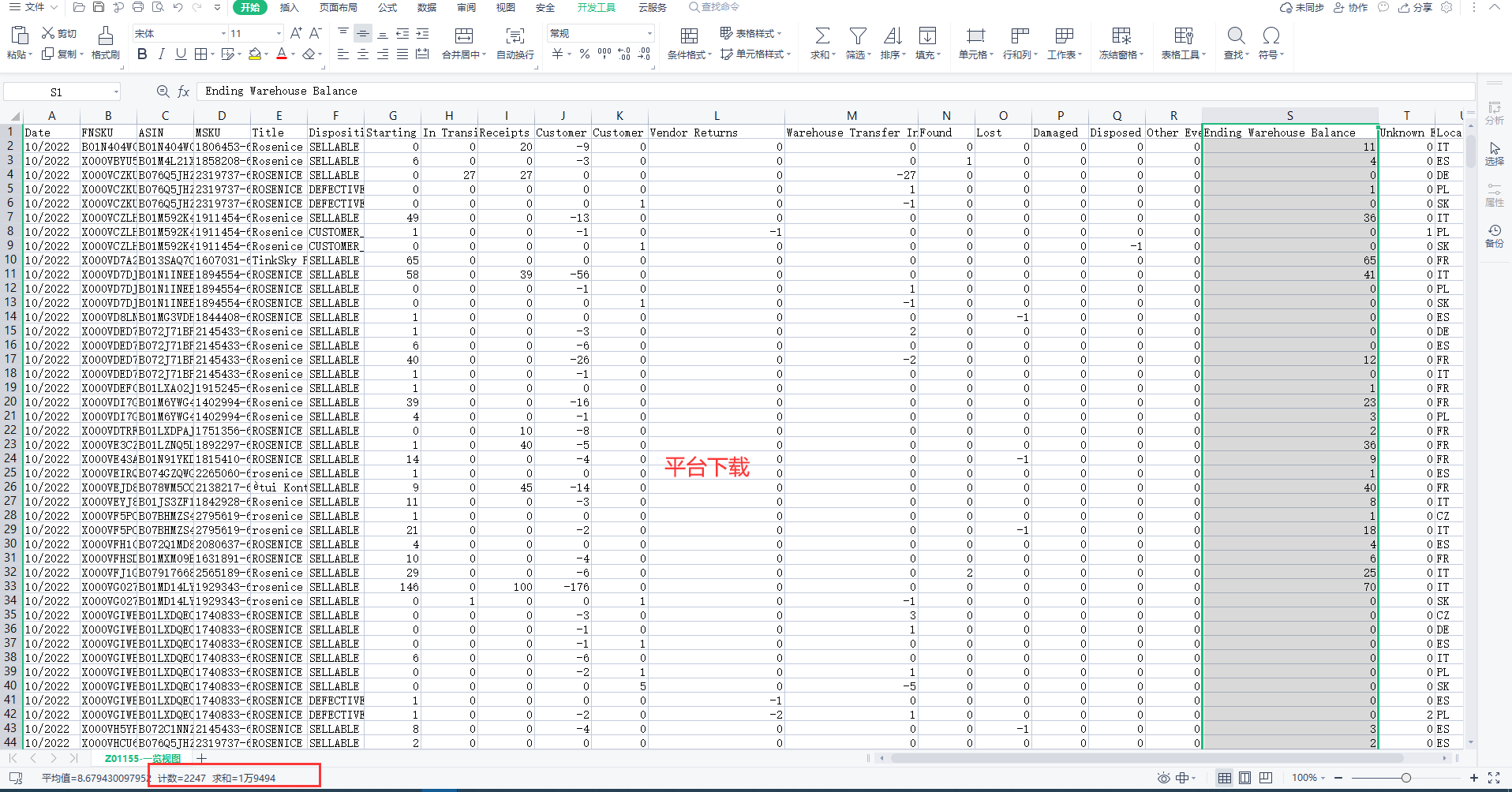
Task: Open the Insert (插入) ribbon tab
Action: pyautogui.click(x=290, y=7)
